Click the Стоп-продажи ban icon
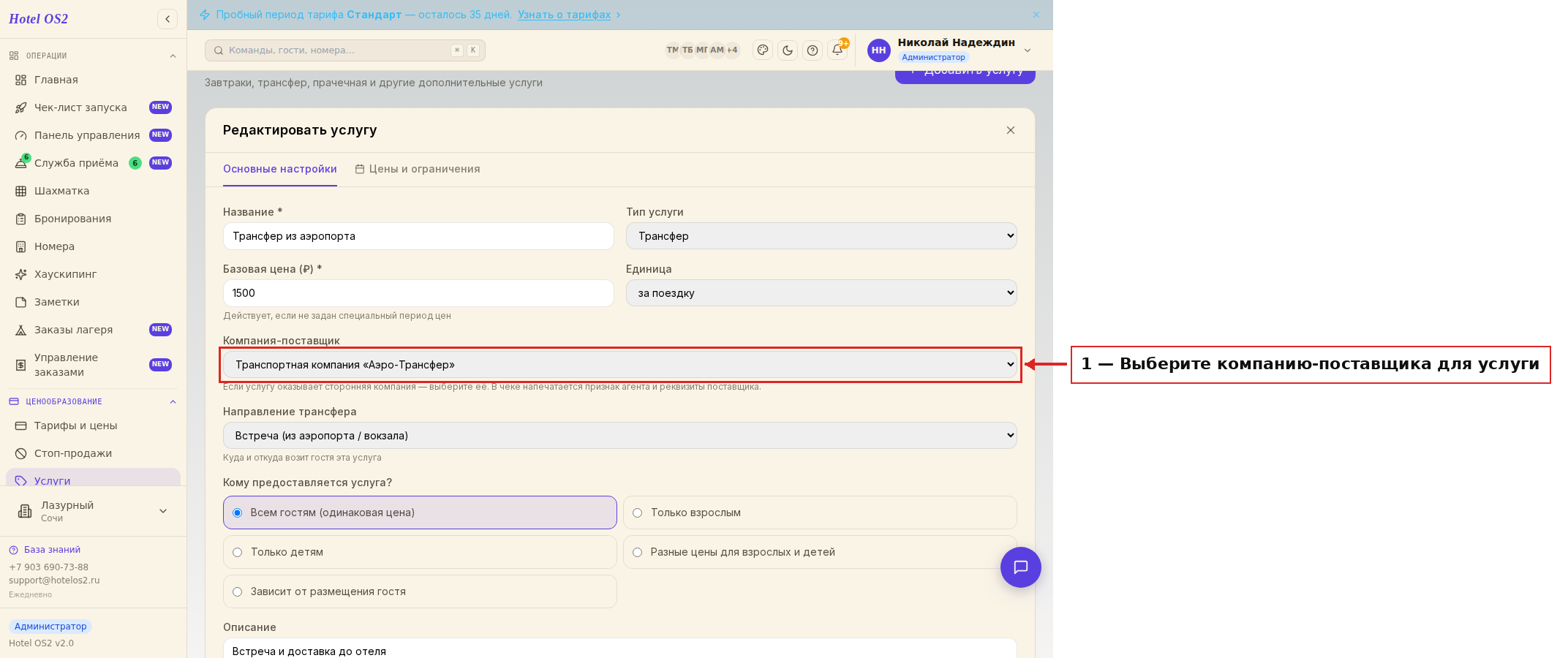The image size is (1568, 658). tap(21, 453)
